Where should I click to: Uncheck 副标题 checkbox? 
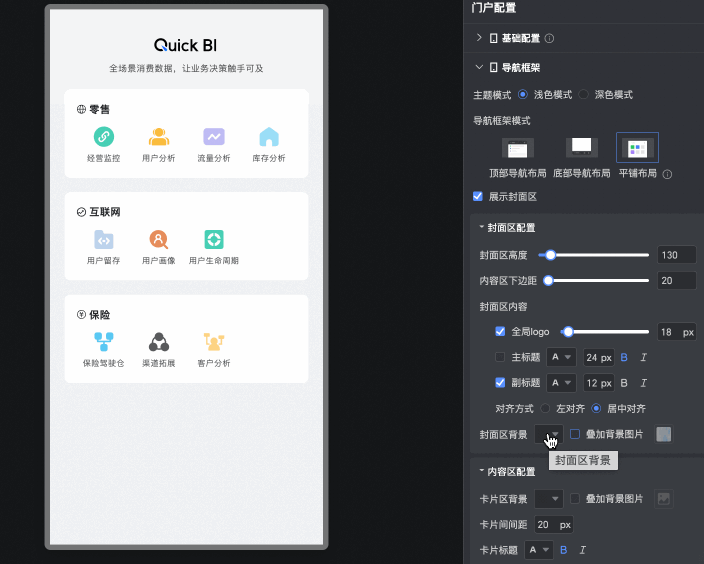point(500,383)
